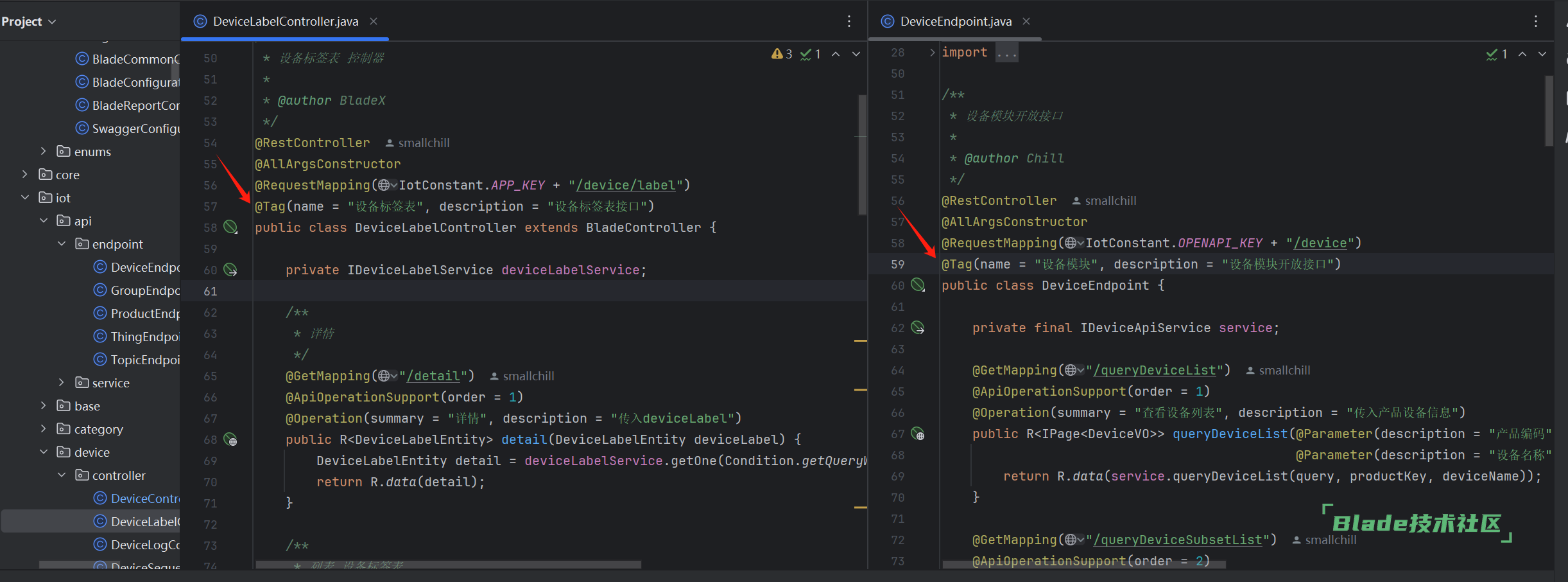Screen dimensions: 1568x582
Task: Expand the folded import block
Action: (x=932, y=52)
